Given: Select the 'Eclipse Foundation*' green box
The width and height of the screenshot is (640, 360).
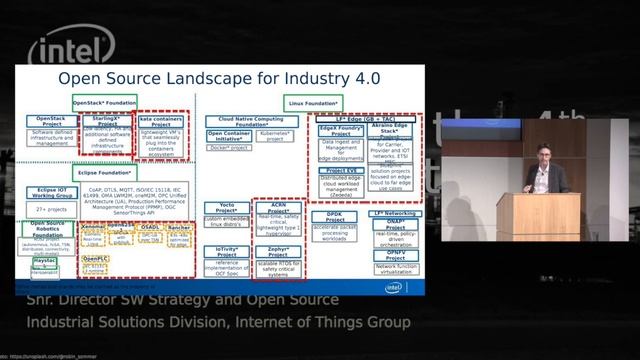Looking at the screenshot, I should (x=104, y=173).
